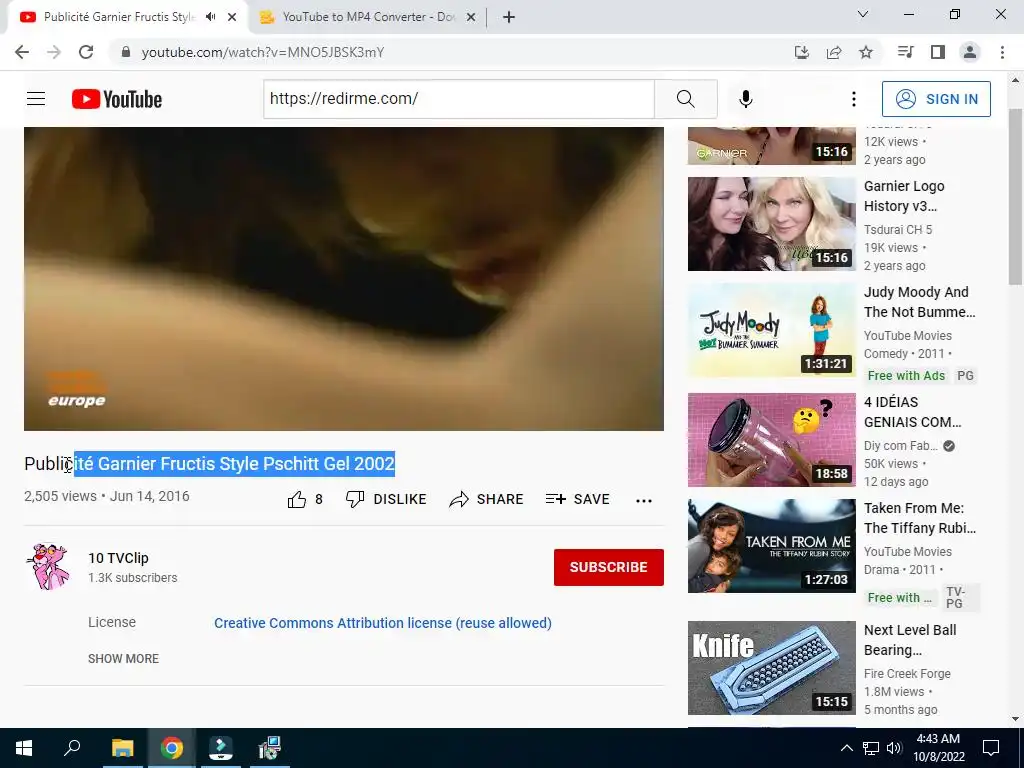Click scrollbar down arrow

tap(1015, 719)
